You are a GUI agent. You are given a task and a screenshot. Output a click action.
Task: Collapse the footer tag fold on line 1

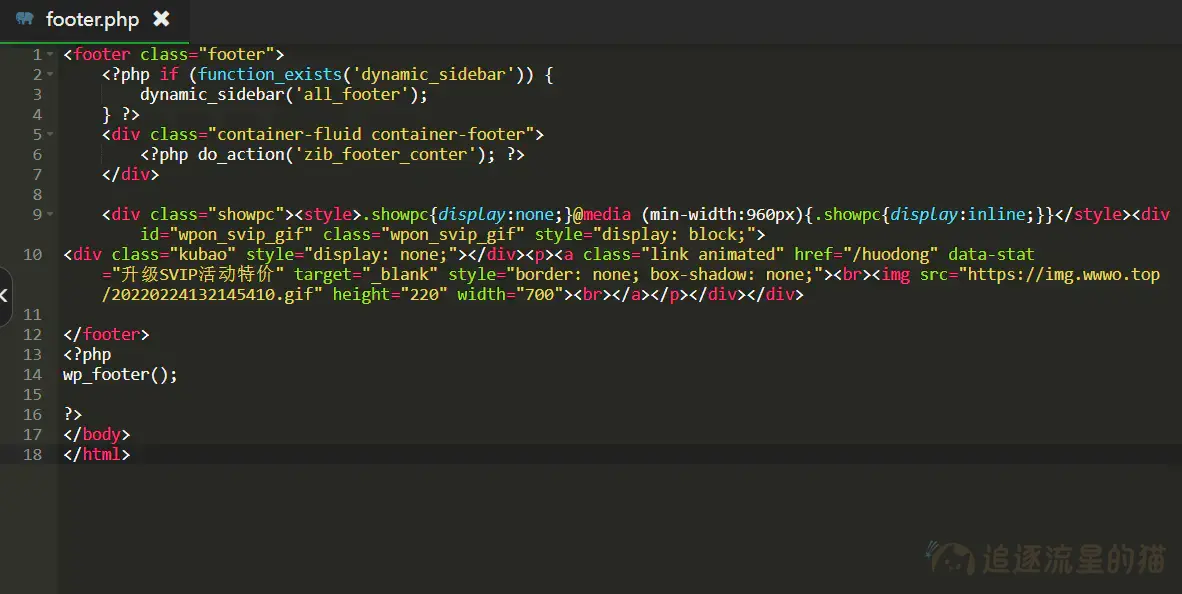[50, 55]
